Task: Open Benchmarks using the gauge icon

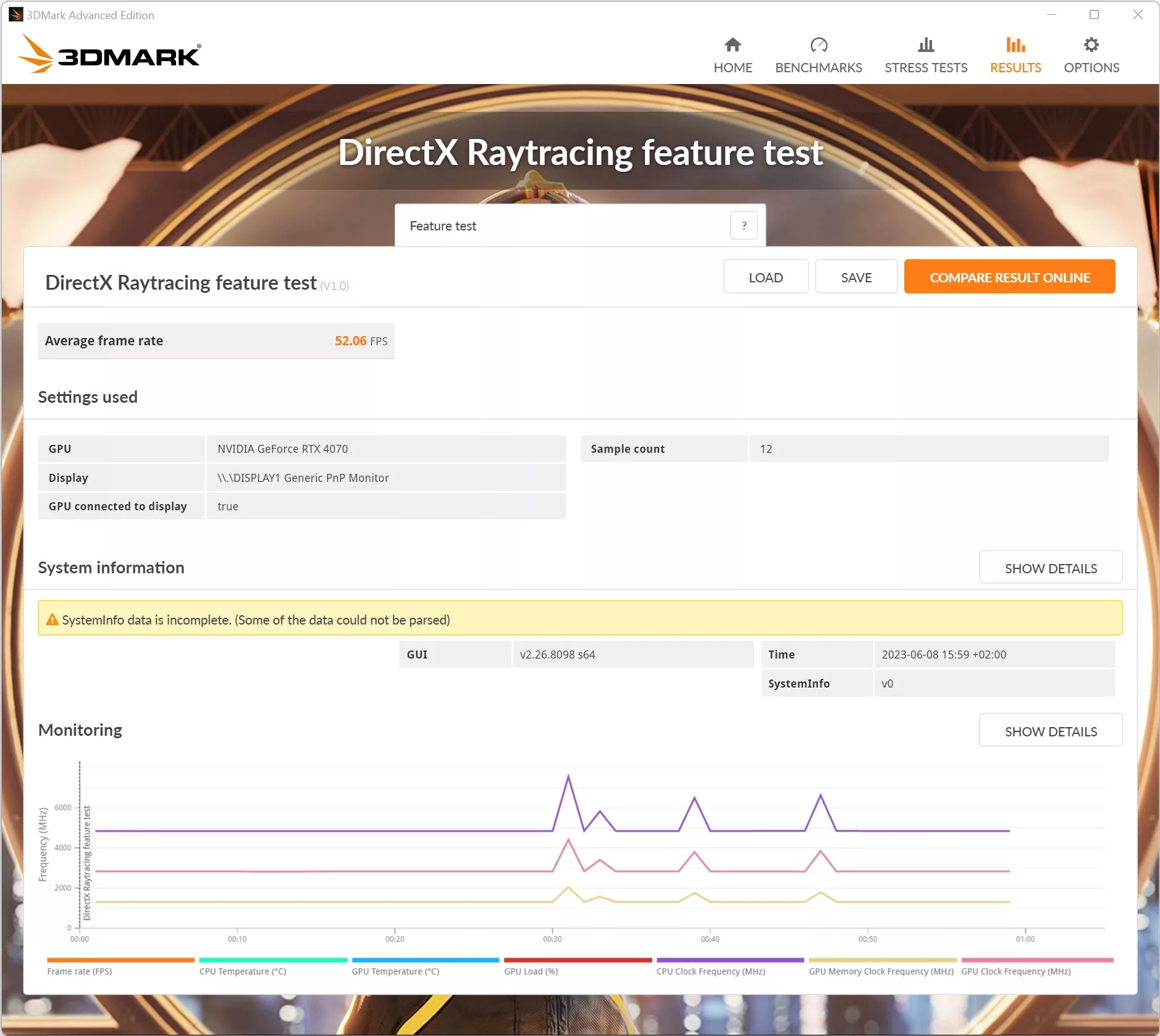Action: (x=818, y=44)
